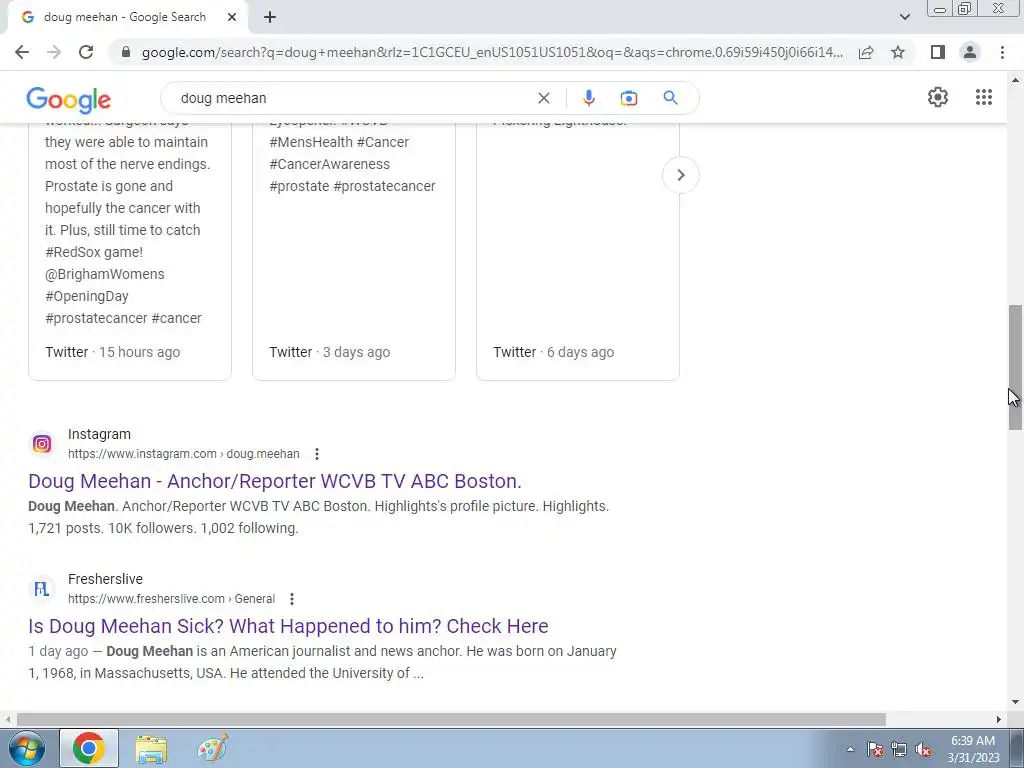1024x768 pixels.
Task: Click the Instagram result favicon
Action: [x=42, y=444]
